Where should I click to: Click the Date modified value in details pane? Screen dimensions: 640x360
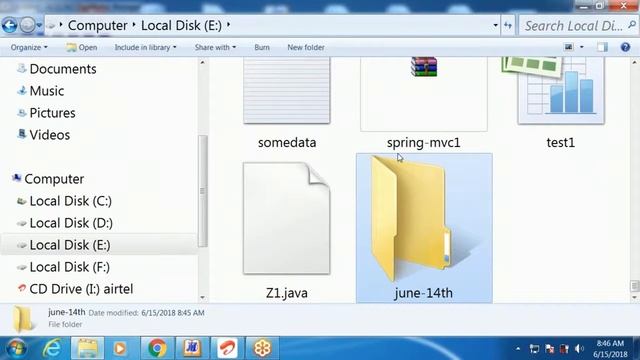[x=173, y=313]
